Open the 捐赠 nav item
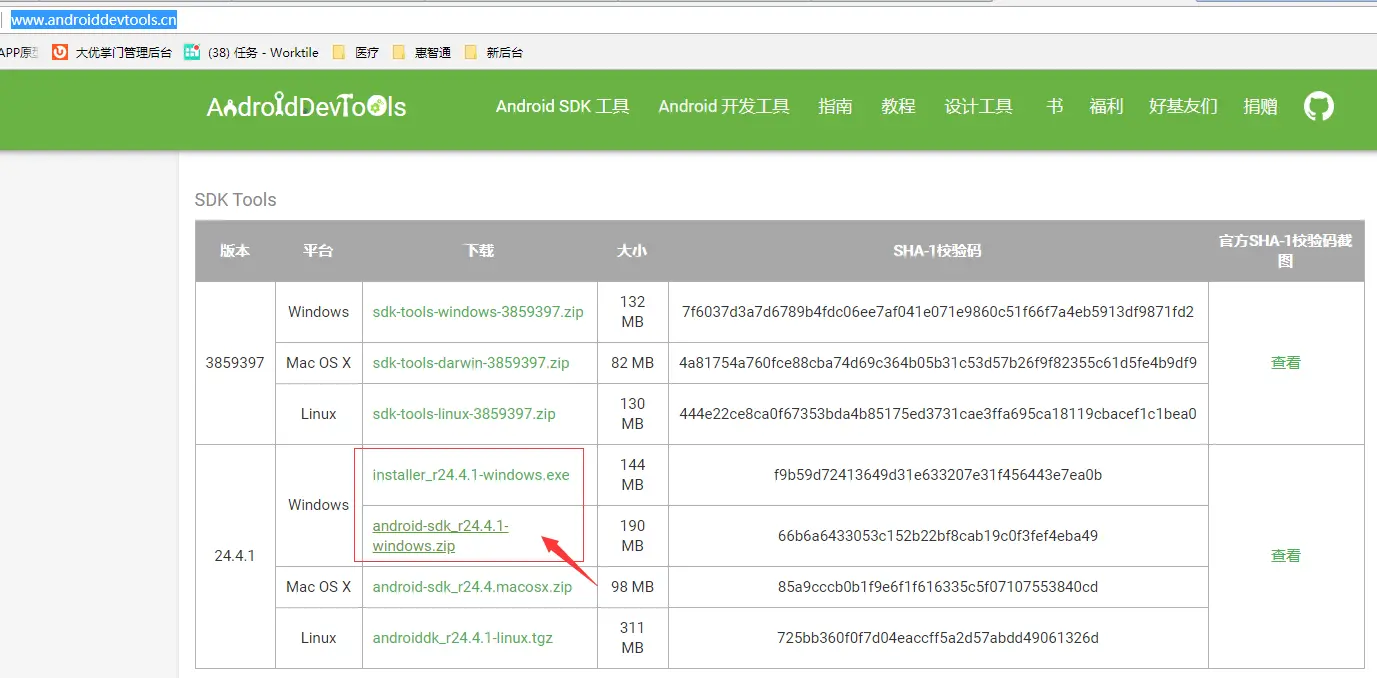This screenshot has width=1377, height=678. coord(1260,106)
